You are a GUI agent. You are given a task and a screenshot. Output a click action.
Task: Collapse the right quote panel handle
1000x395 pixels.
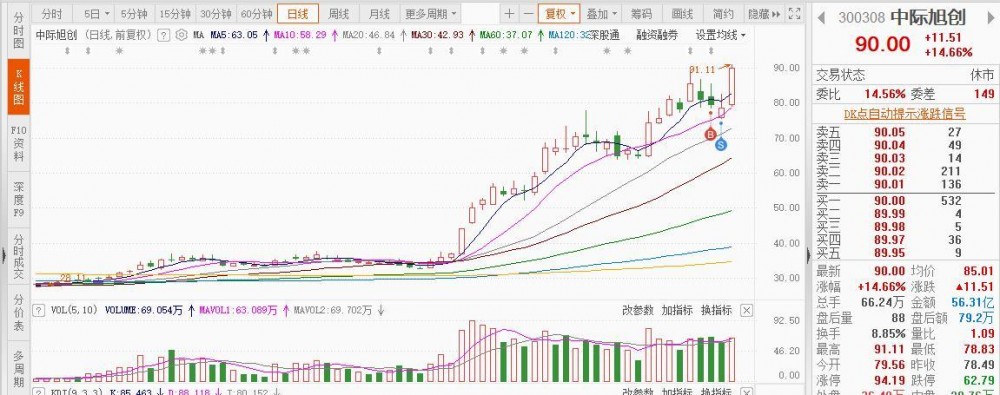click(809, 255)
